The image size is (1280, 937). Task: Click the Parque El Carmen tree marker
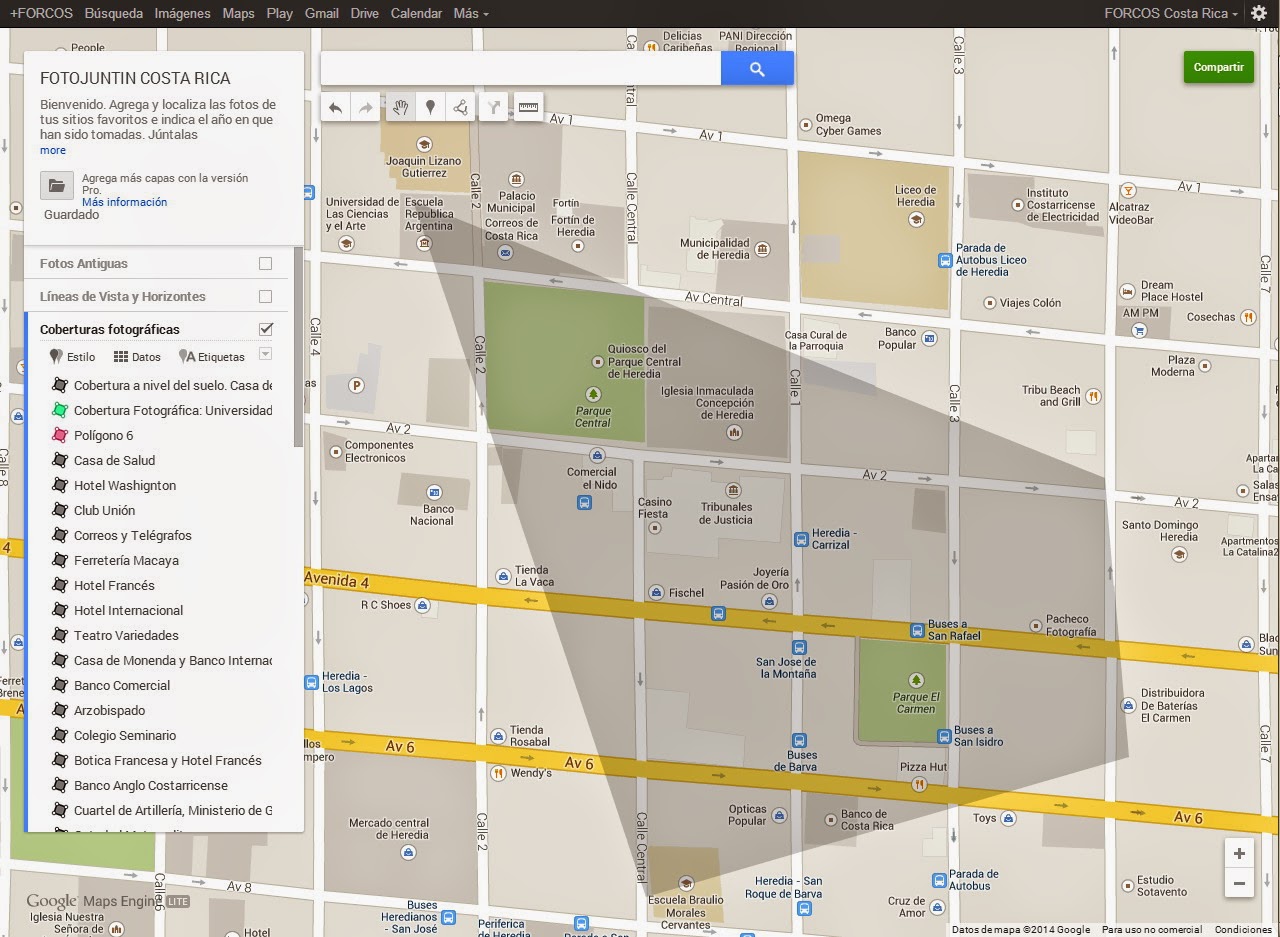(916, 681)
